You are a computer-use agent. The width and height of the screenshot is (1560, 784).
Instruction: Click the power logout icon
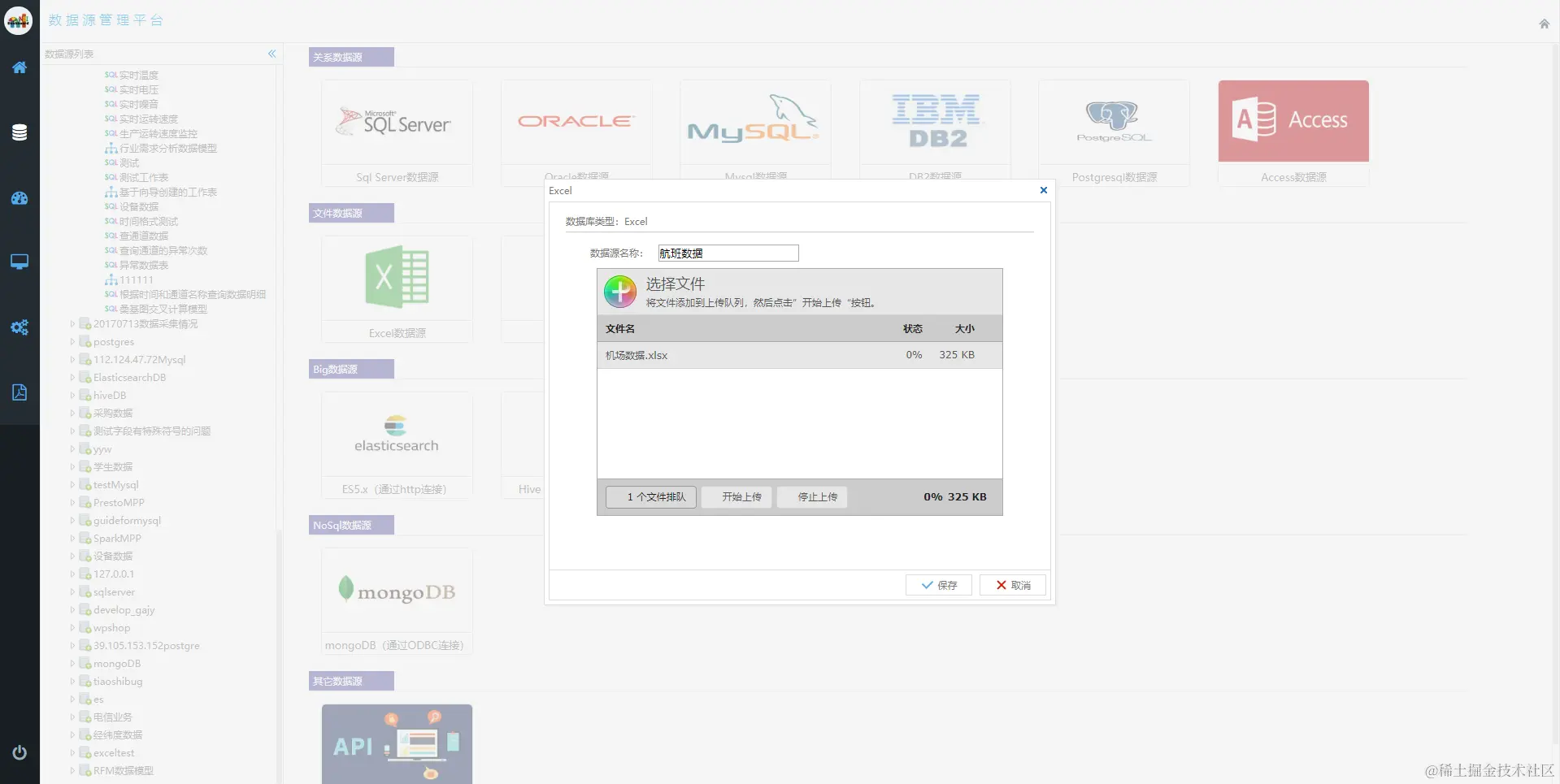[20, 752]
